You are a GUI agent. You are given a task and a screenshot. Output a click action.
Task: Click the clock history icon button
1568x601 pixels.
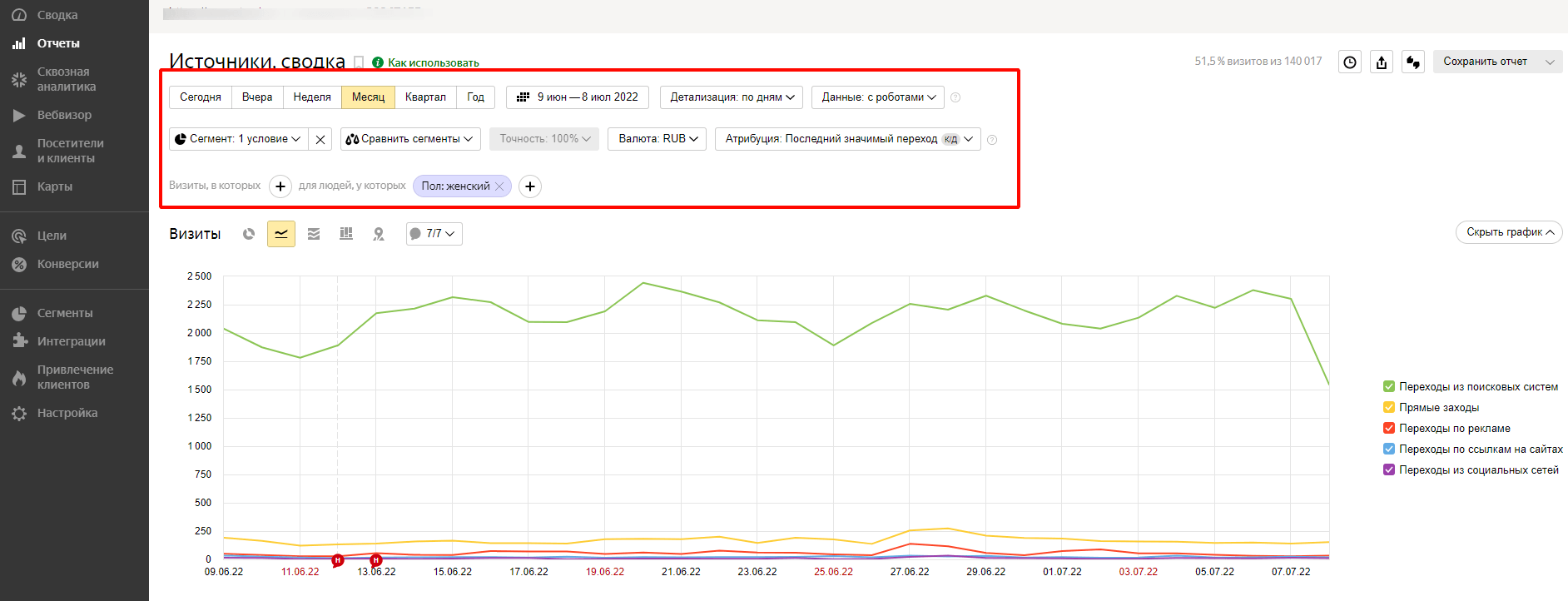1350,62
